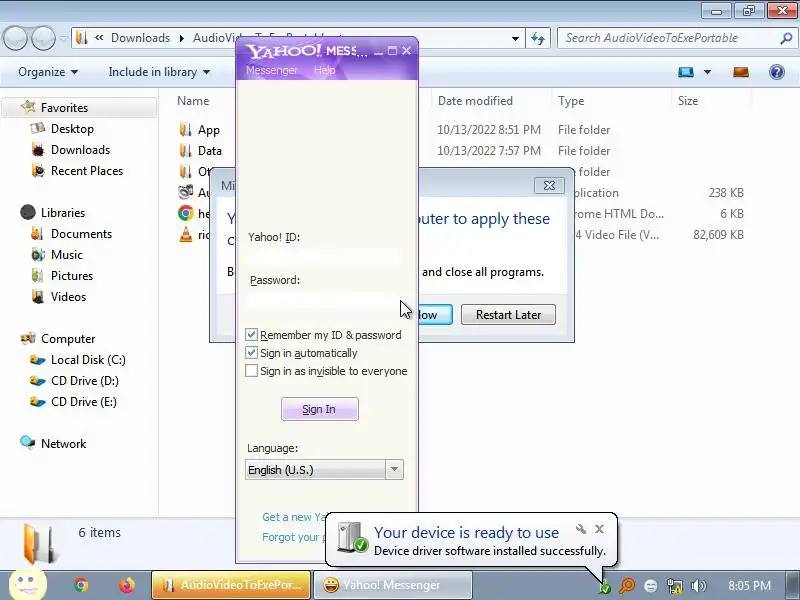
Task: Click Downloads in the address breadcrumb
Action: coord(140,38)
